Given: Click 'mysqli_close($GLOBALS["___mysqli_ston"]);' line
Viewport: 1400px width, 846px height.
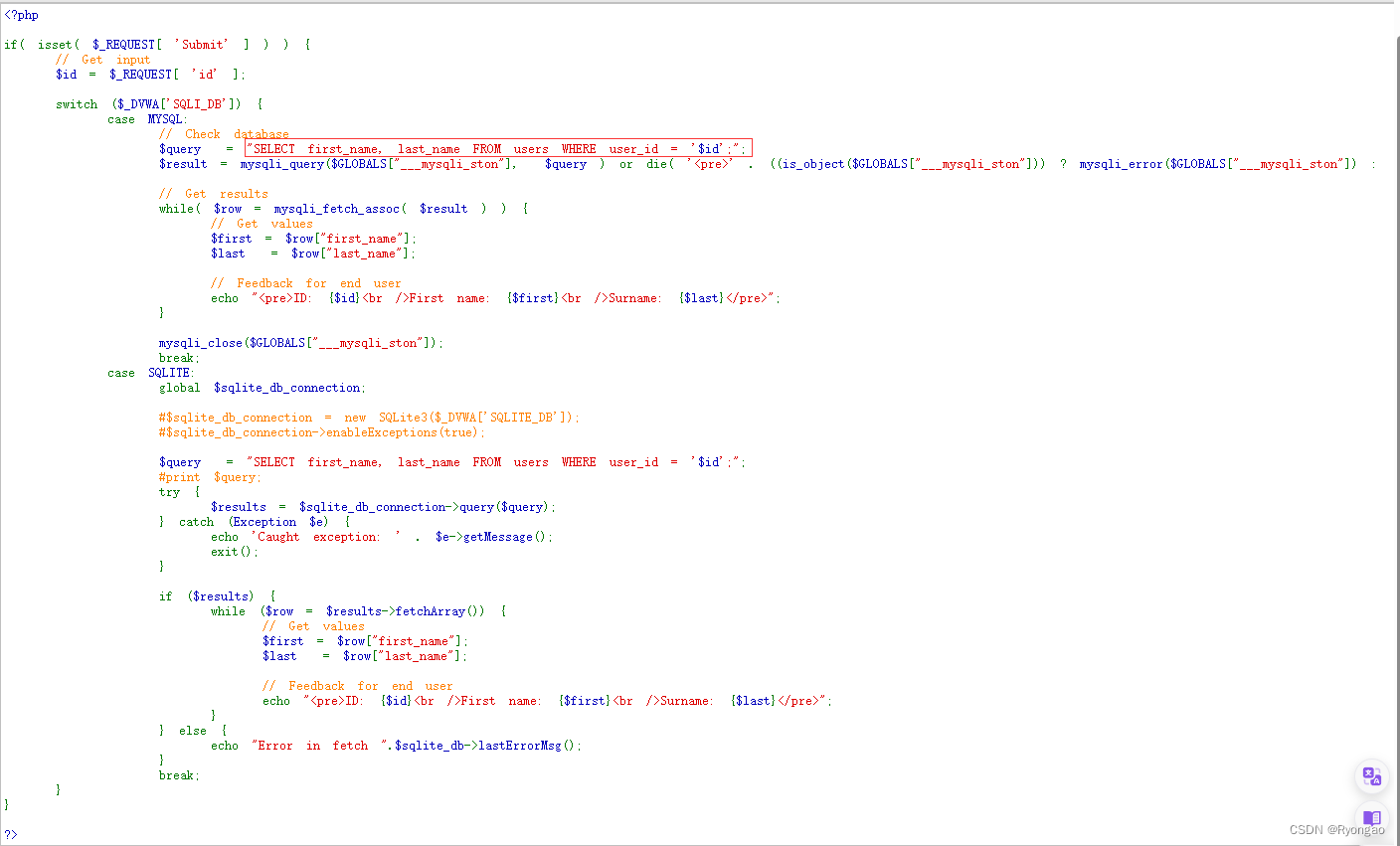Looking at the screenshot, I should pos(301,343).
